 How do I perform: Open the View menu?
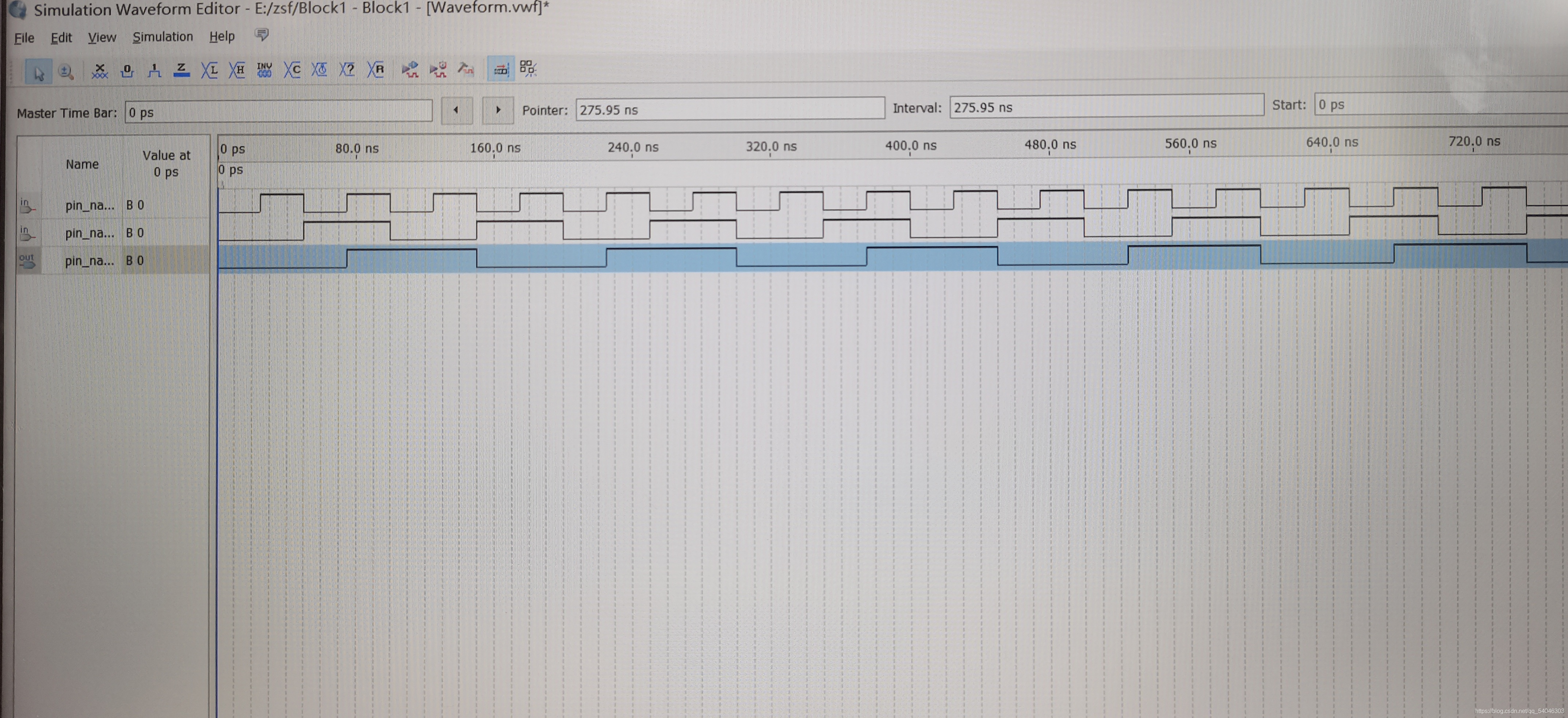click(102, 38)
